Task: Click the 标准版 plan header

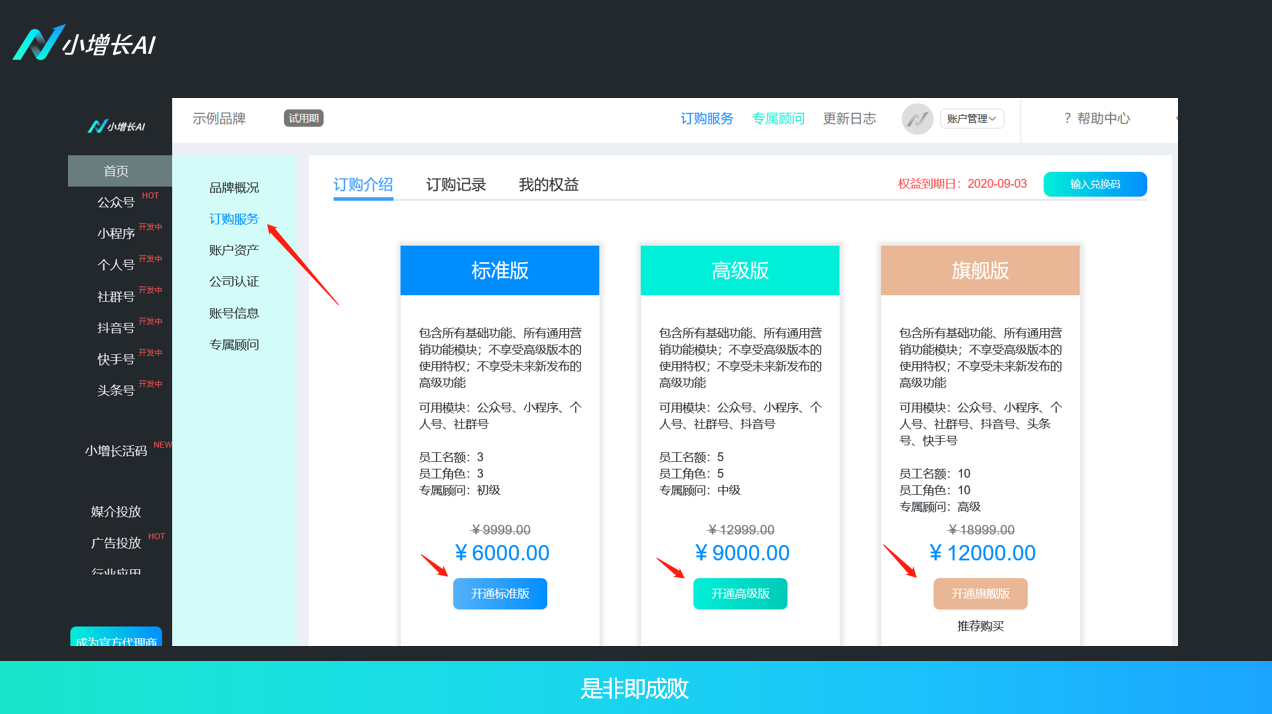Action: [500, 270]
